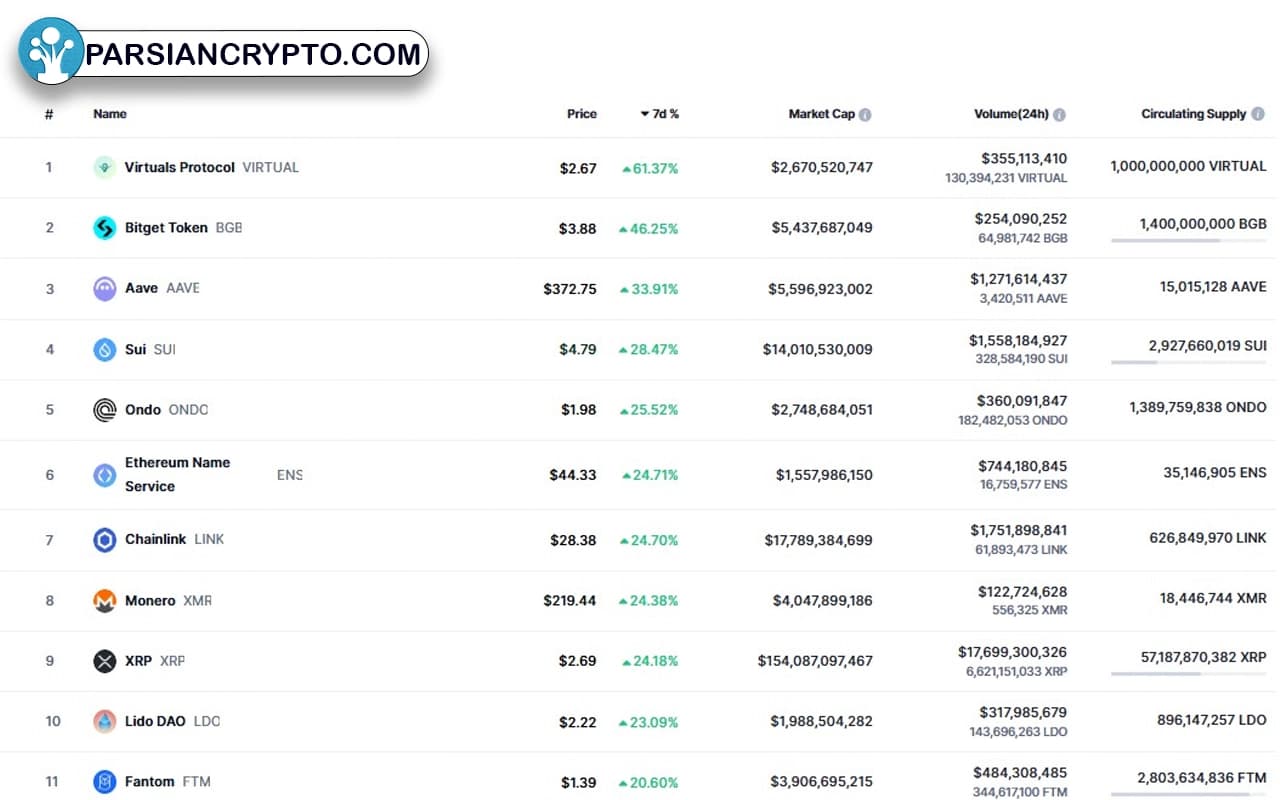This screenshot has height=800, width=1280.
Task: Click the Aave ghost logo icon
Action: click(105, 289)
